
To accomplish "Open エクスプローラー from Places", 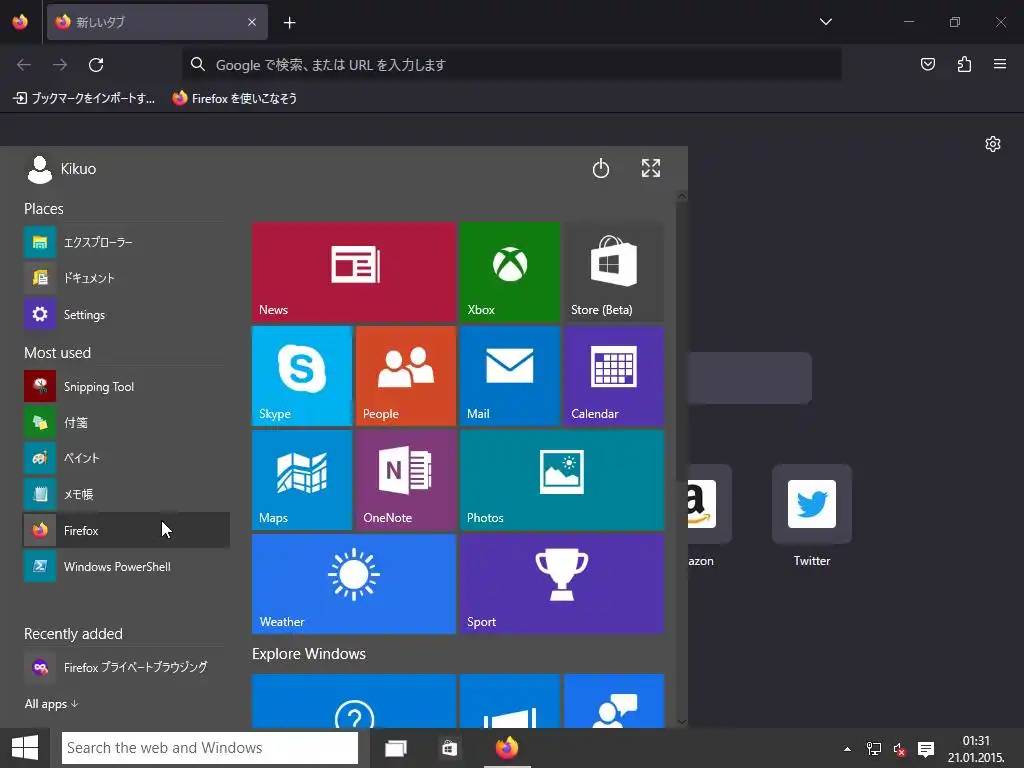I will [x=126, y=242].
